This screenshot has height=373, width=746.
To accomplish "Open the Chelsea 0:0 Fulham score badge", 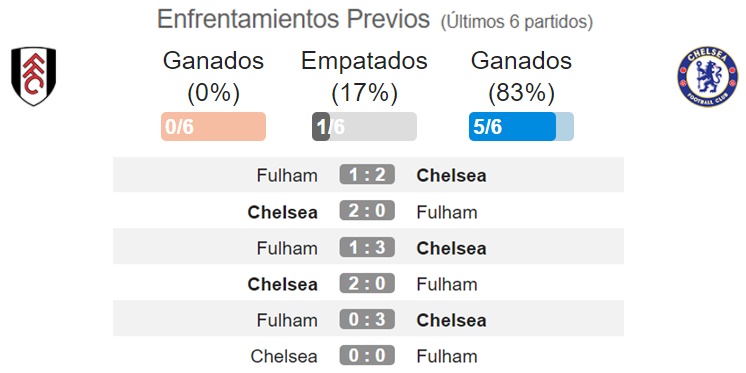I will click(367, 355).
